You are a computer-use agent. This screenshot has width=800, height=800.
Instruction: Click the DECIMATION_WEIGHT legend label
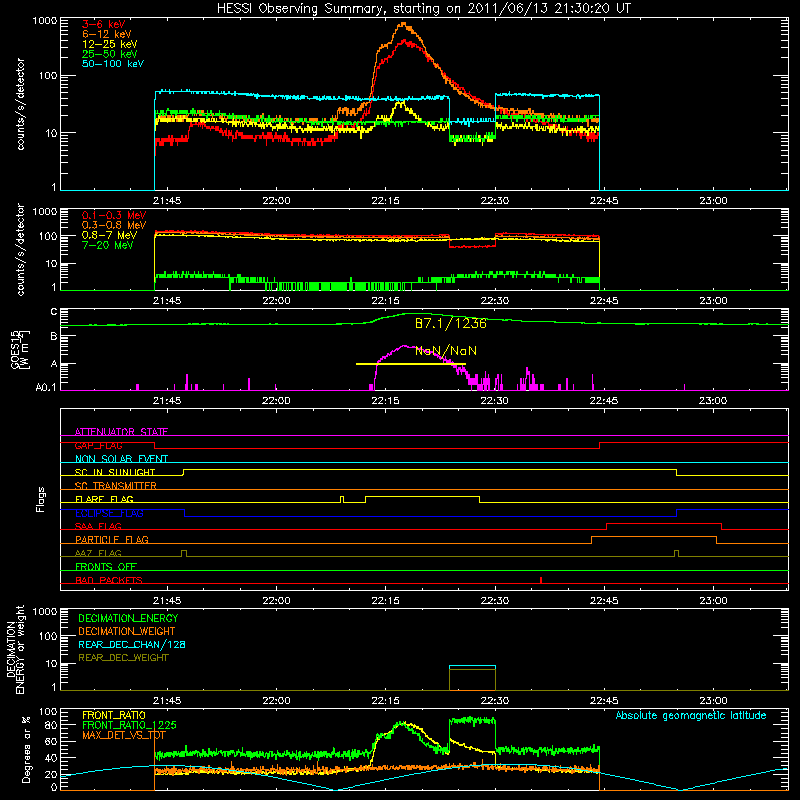127,632
